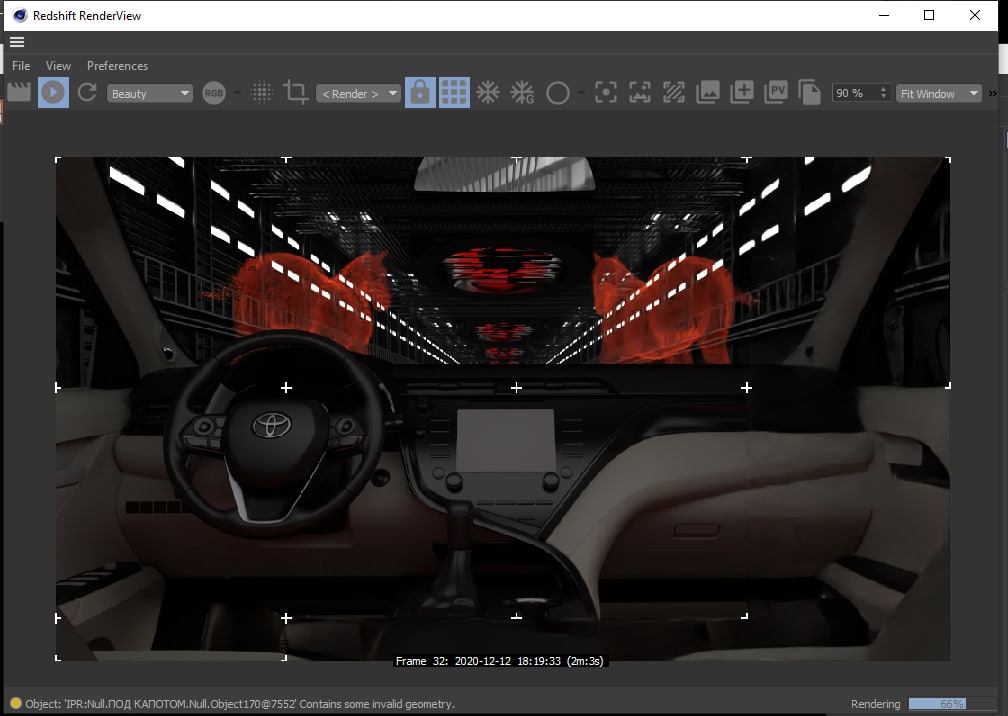
Task: Toggle the lock camera icon
Action: (x=420, y=93)
